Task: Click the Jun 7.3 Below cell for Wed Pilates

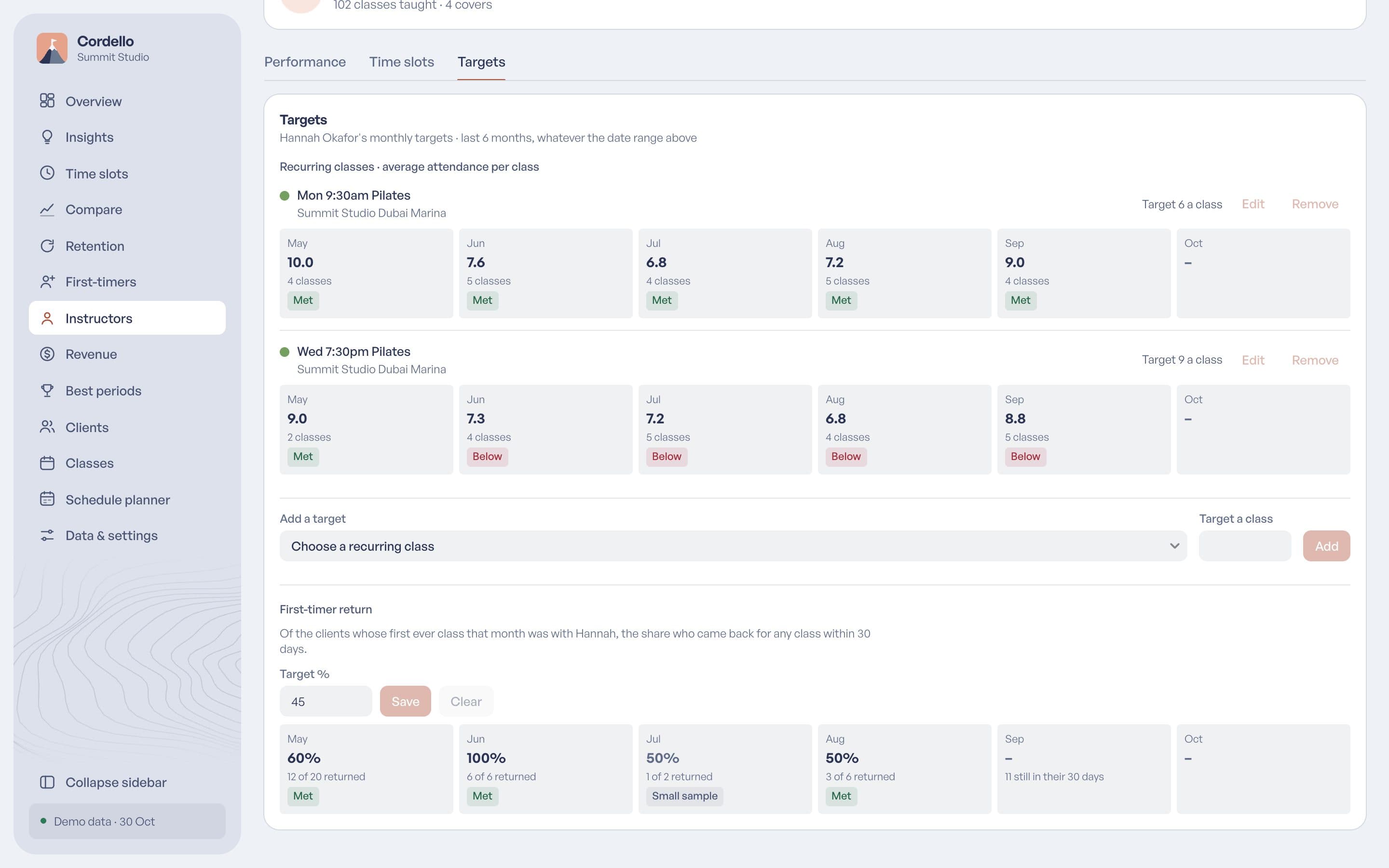Action: (x=545, y=429)
